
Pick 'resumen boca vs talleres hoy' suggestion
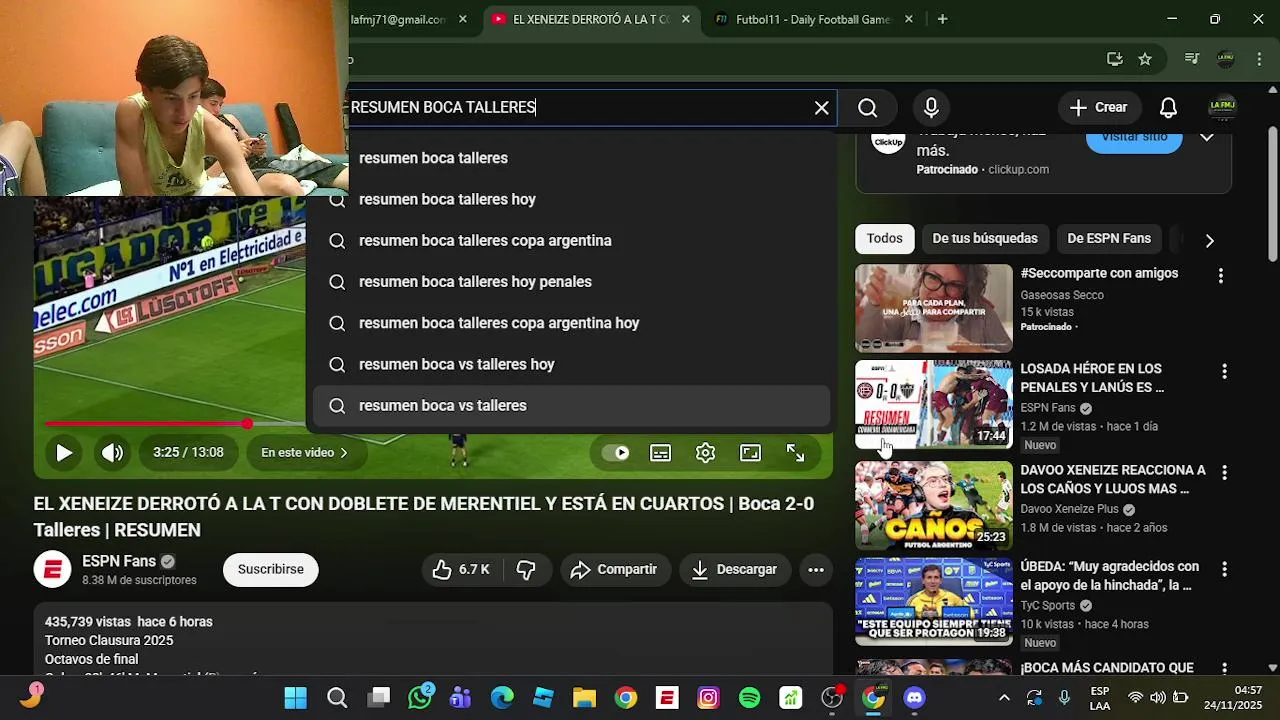pos(572,364)
